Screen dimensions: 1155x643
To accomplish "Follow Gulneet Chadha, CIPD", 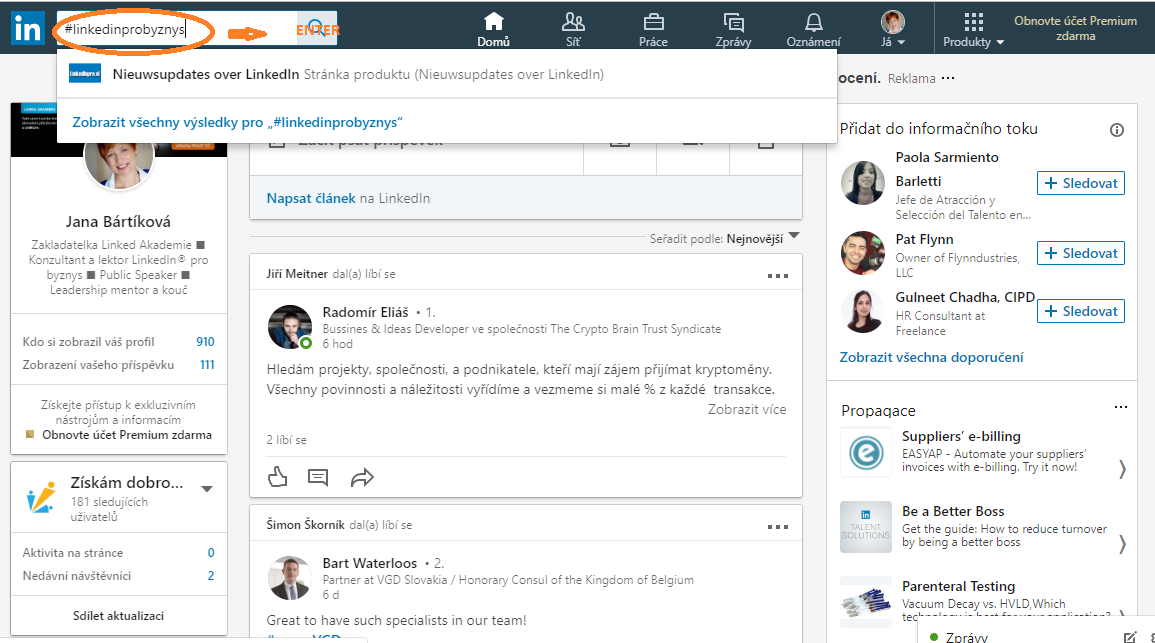I will pyautogui.click(x=1081, y=311).
